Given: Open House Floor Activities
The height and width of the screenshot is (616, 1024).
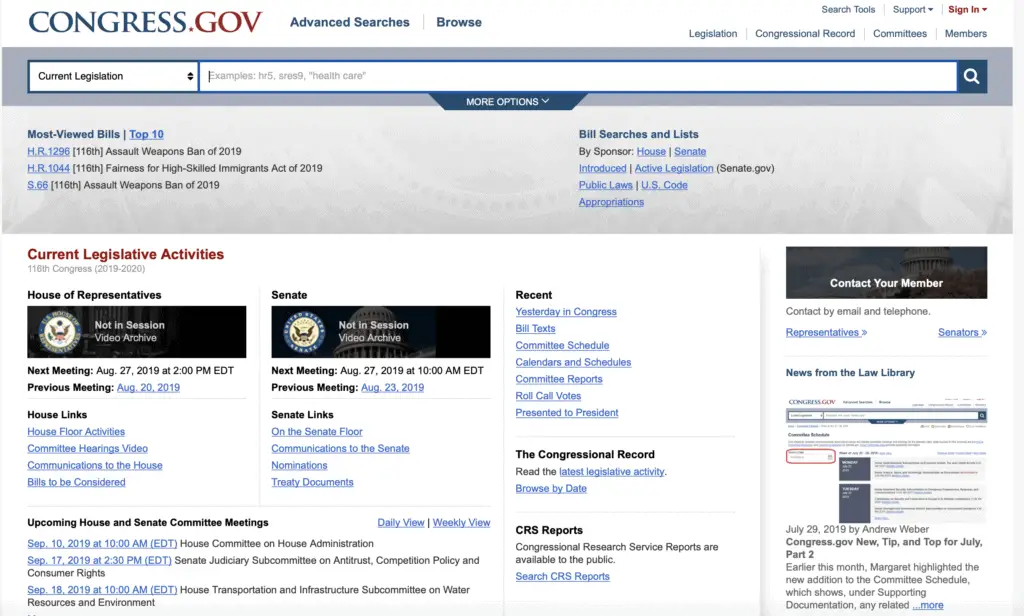Looking at the screenshot, I should point(76,432).
